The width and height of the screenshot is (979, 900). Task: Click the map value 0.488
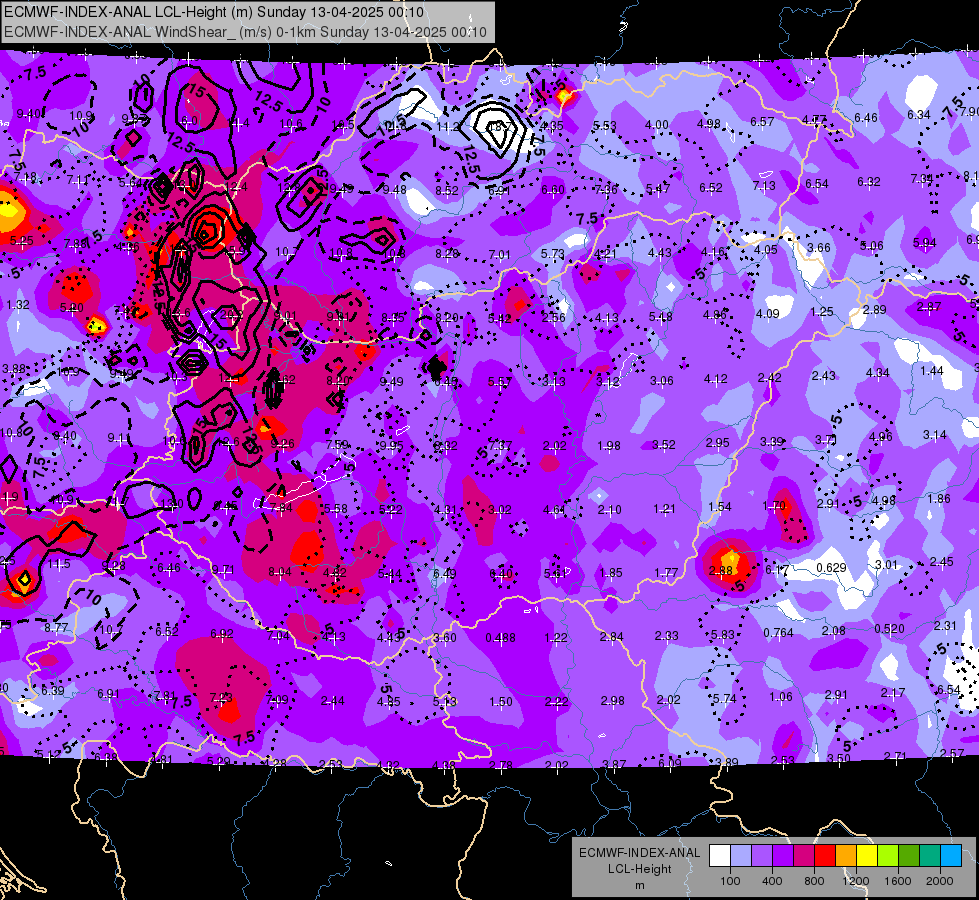pos(501,638)
